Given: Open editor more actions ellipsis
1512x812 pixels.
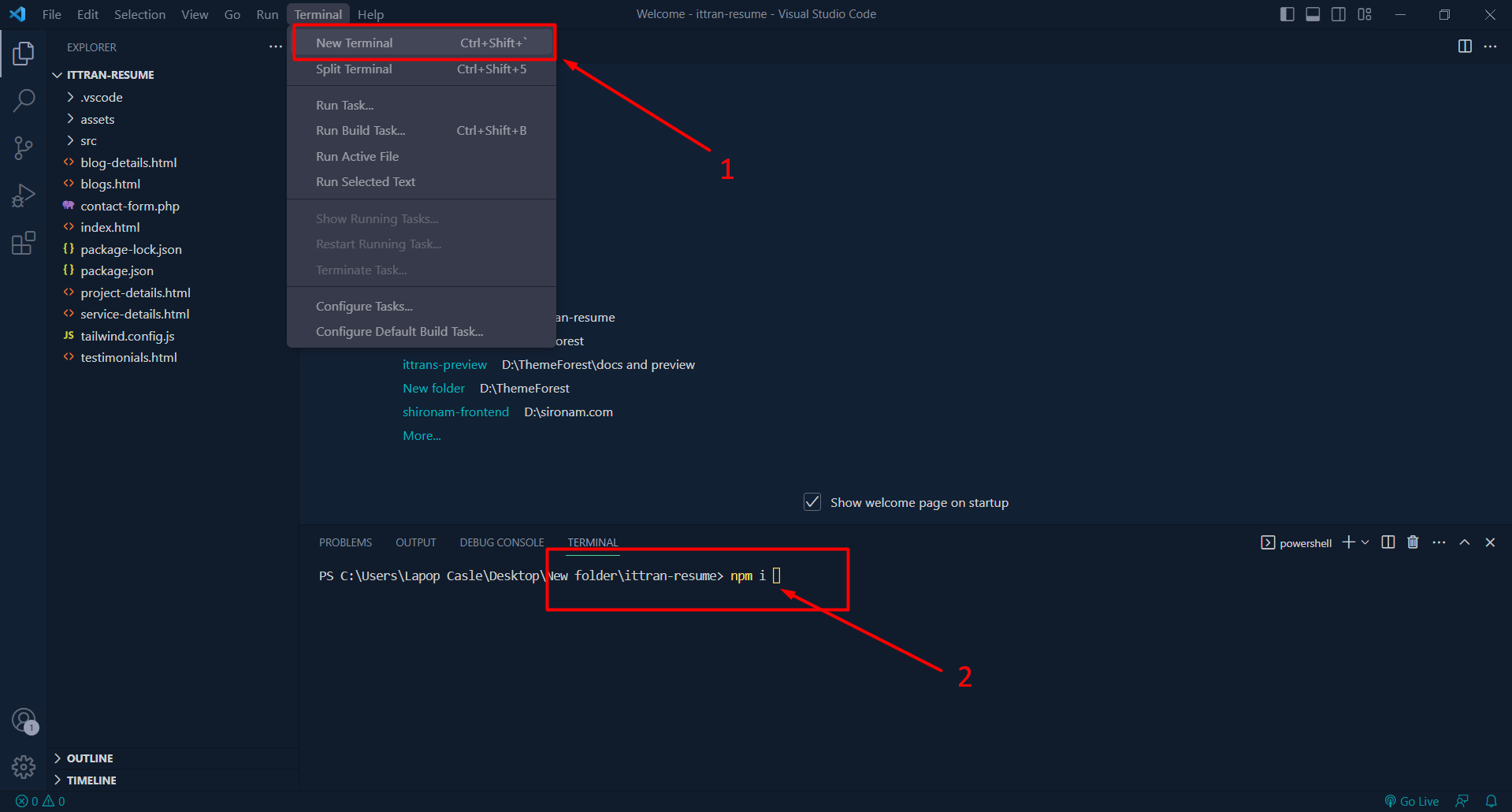Looking at the screenshot, I should tap(1490, 47).
